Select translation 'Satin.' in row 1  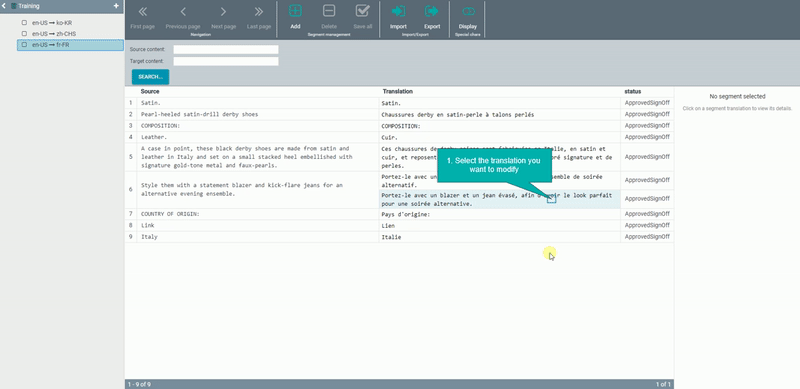pyautogui.click(x=391, y=103)
